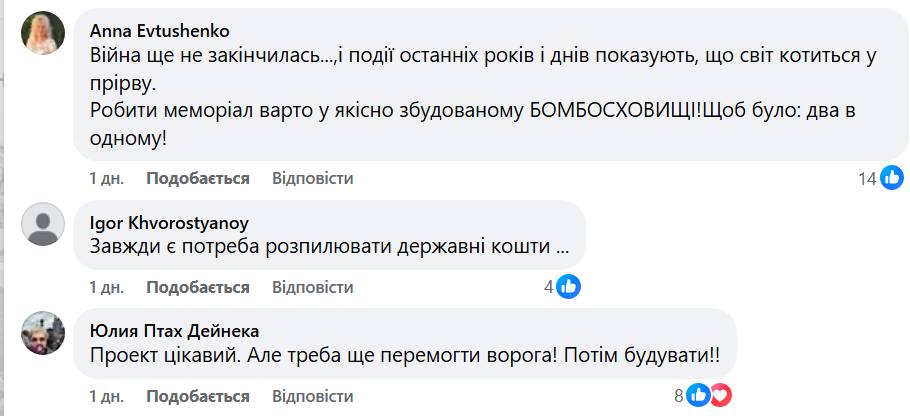
Task: Reply to Anna Evtushenko's comment
Action: click(313, 178)
